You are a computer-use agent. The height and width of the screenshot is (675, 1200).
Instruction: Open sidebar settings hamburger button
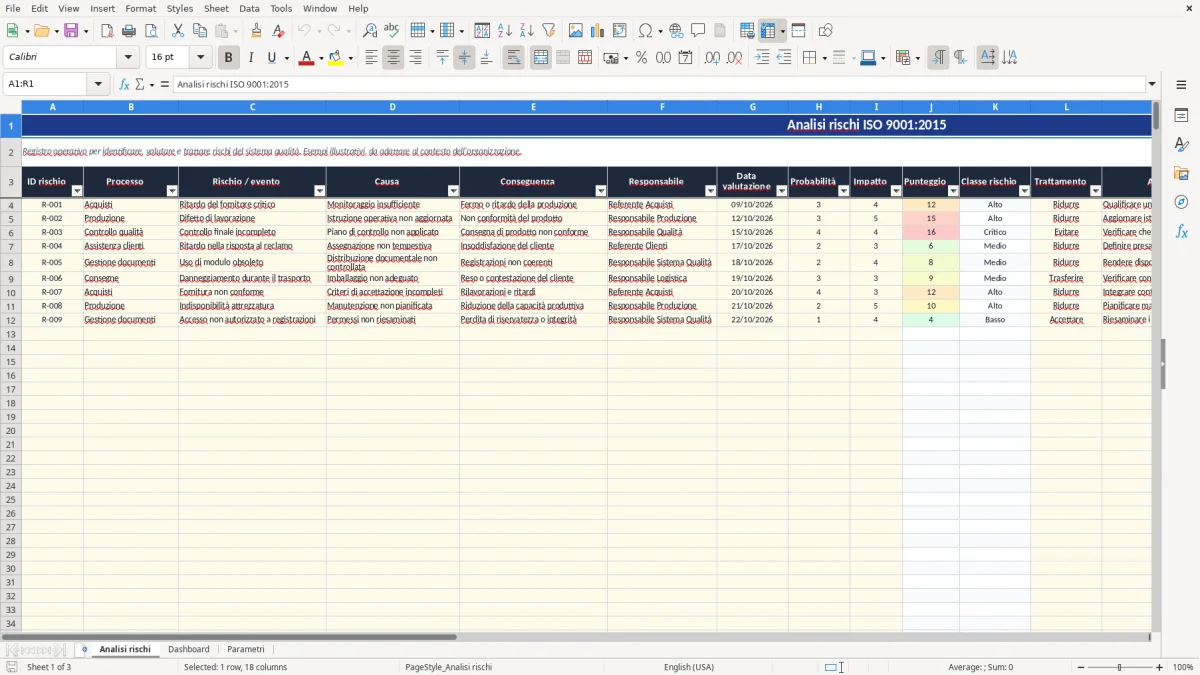[x=1181, y=84]
